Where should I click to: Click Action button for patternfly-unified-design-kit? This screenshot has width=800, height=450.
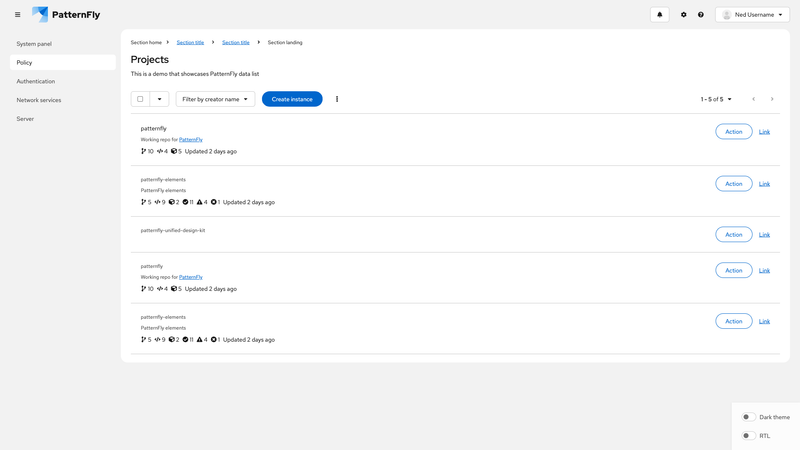733,234
